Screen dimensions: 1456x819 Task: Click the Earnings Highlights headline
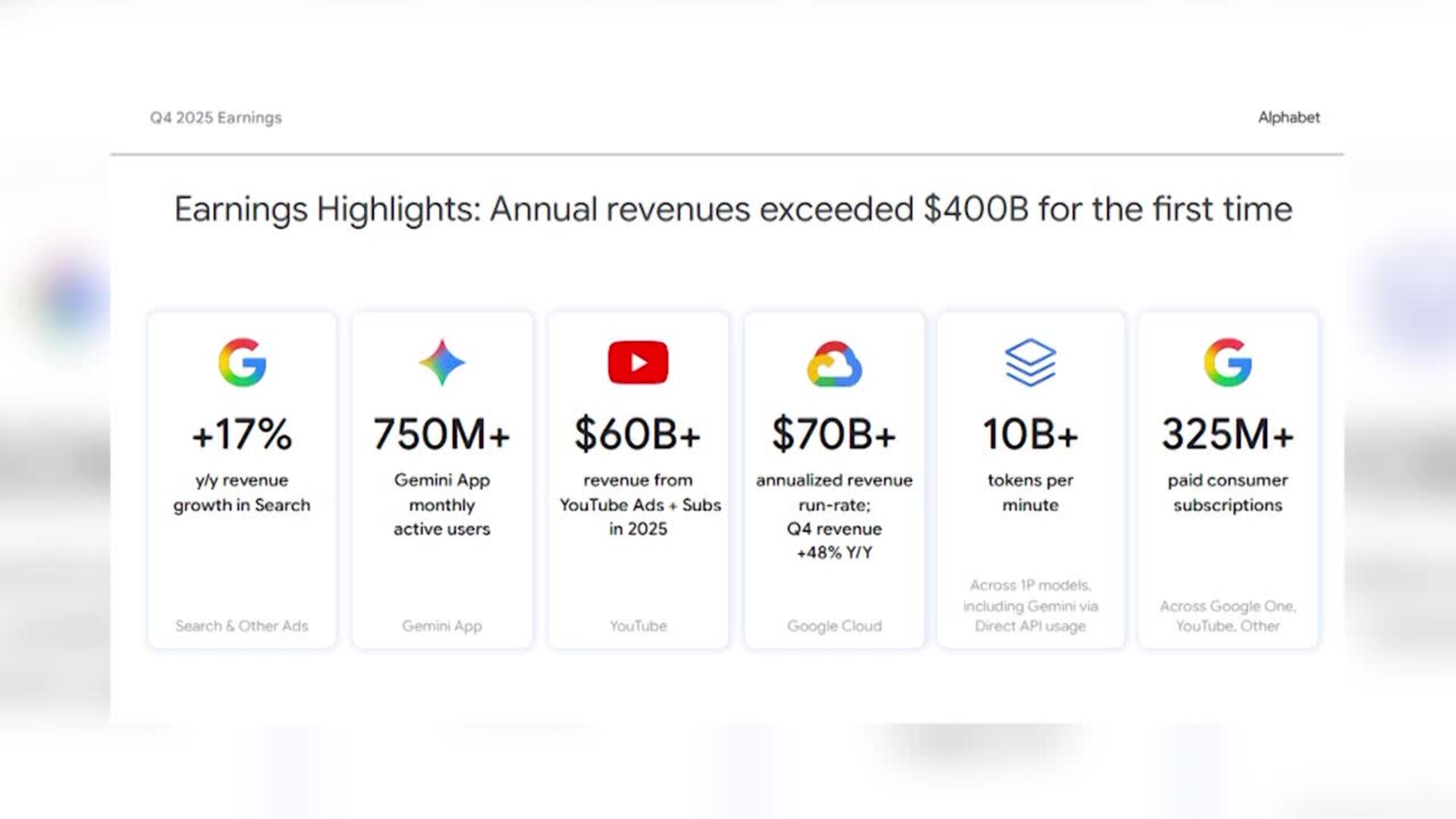[x=733, y=210]
